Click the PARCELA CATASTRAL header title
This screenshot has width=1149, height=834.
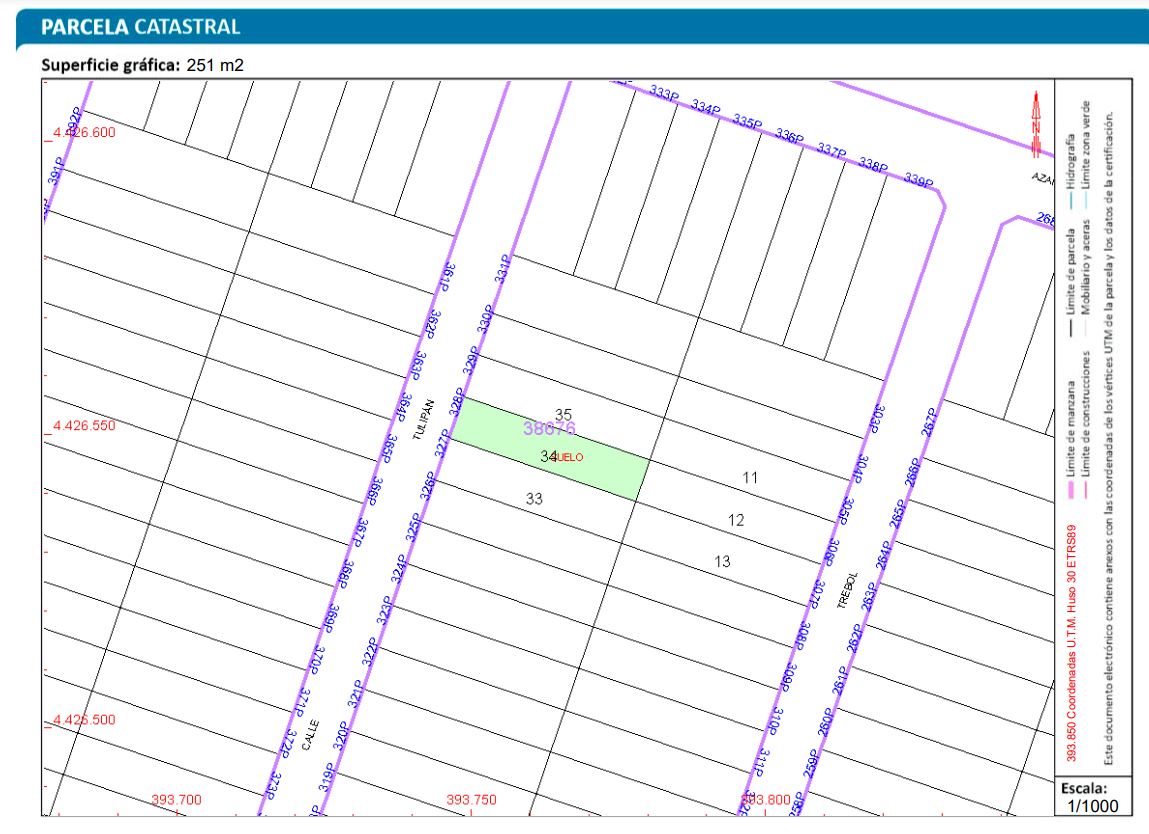coord(140,27)
